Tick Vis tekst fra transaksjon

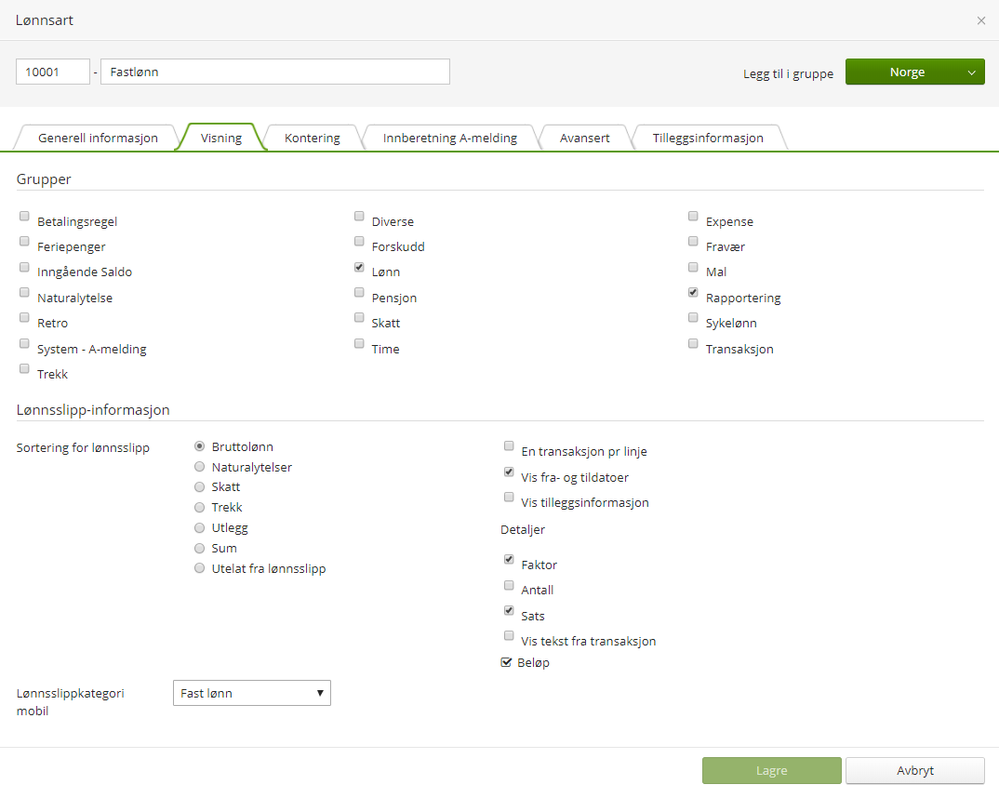pos(509,635)
